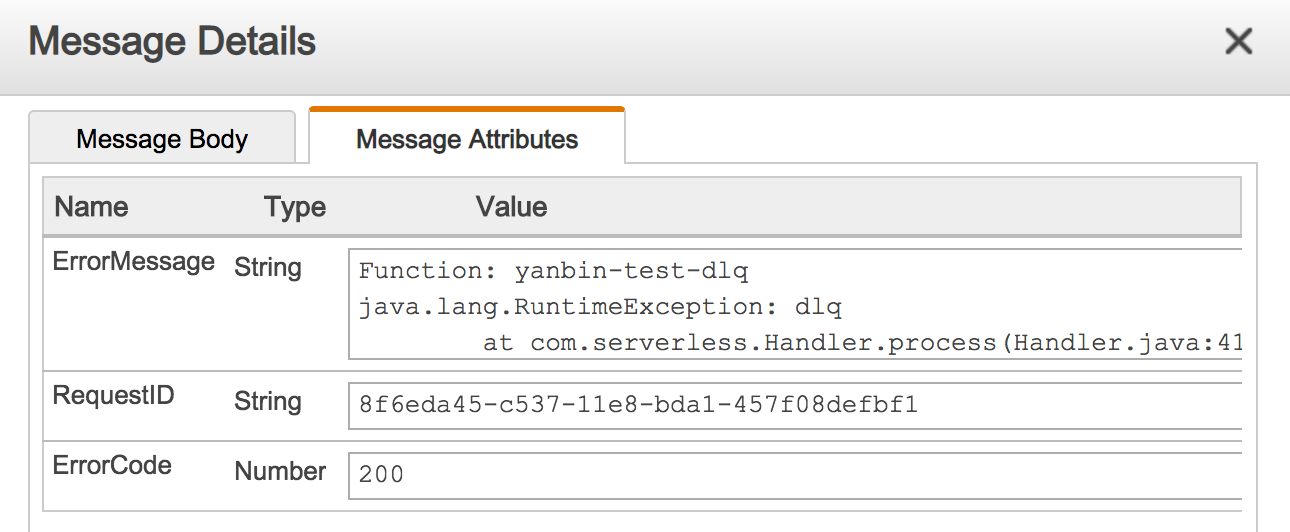Select the ErrorMessage attribute name

point(133,262)
